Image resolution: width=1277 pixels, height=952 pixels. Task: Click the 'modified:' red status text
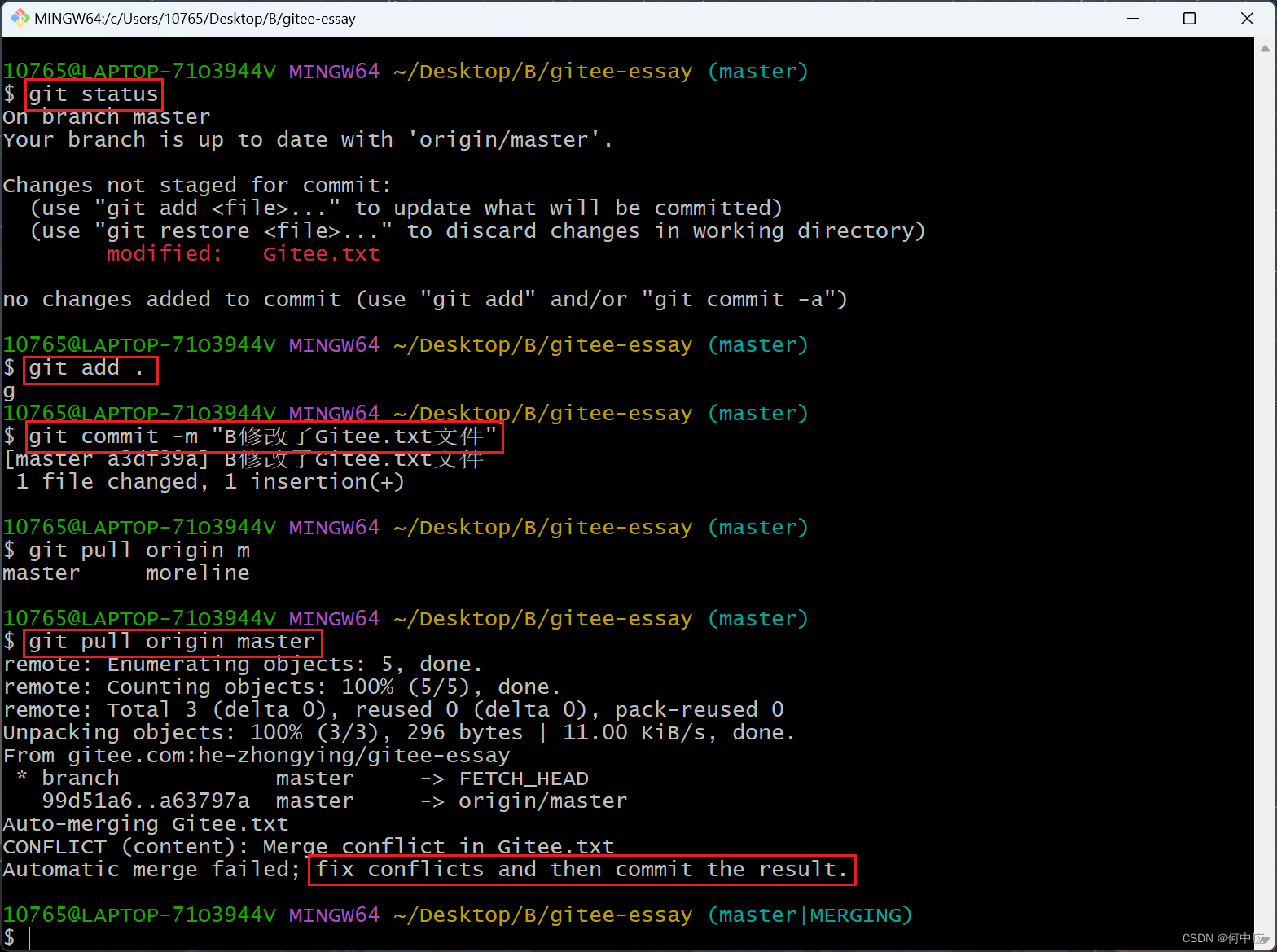[x=164, y=253]
